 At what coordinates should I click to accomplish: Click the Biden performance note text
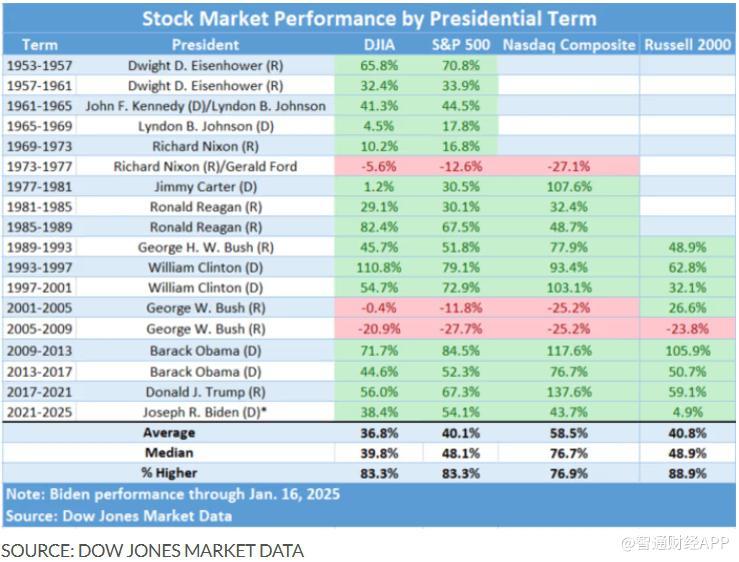click(x=172, y=494)
